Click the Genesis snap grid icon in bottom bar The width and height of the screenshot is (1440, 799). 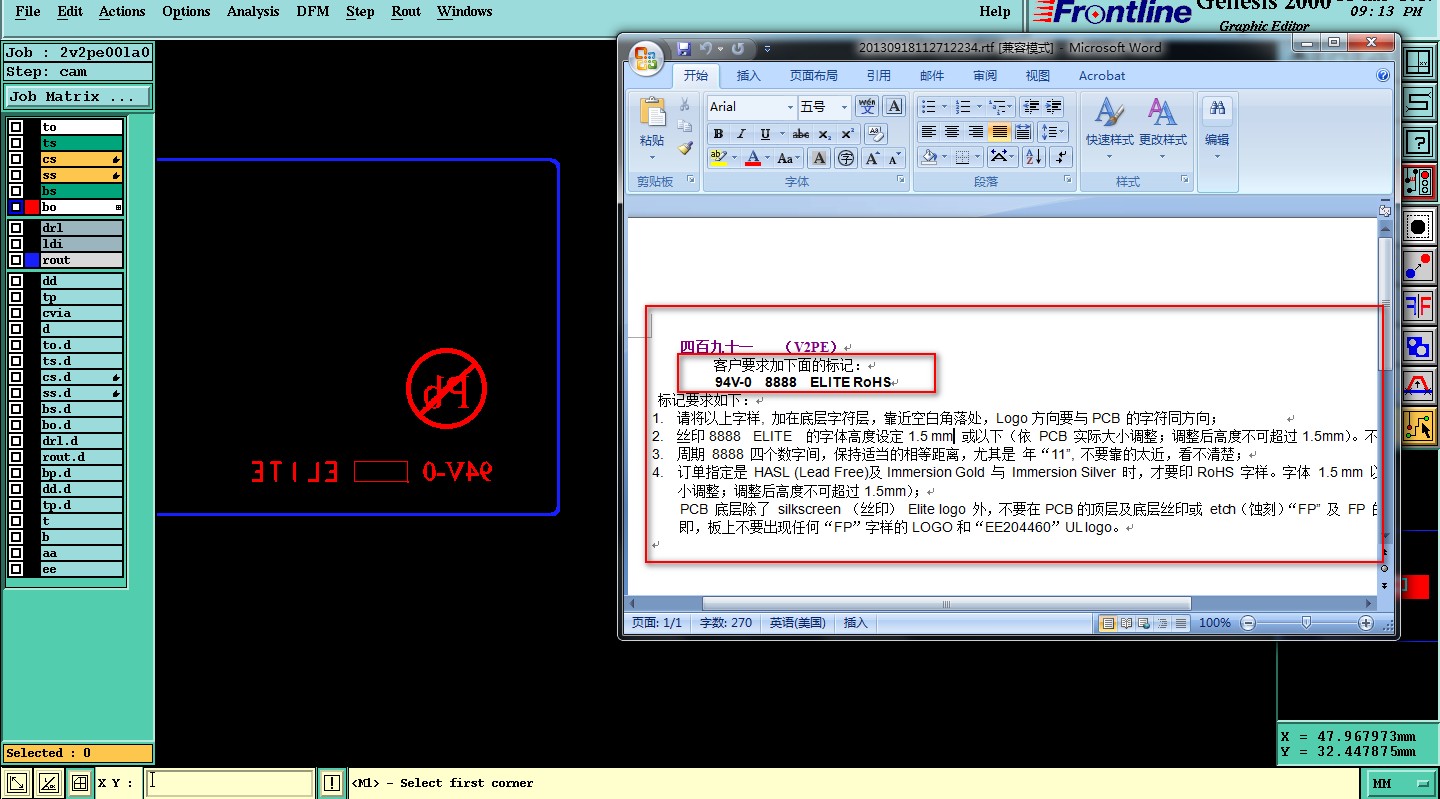(x=80, y=783)
